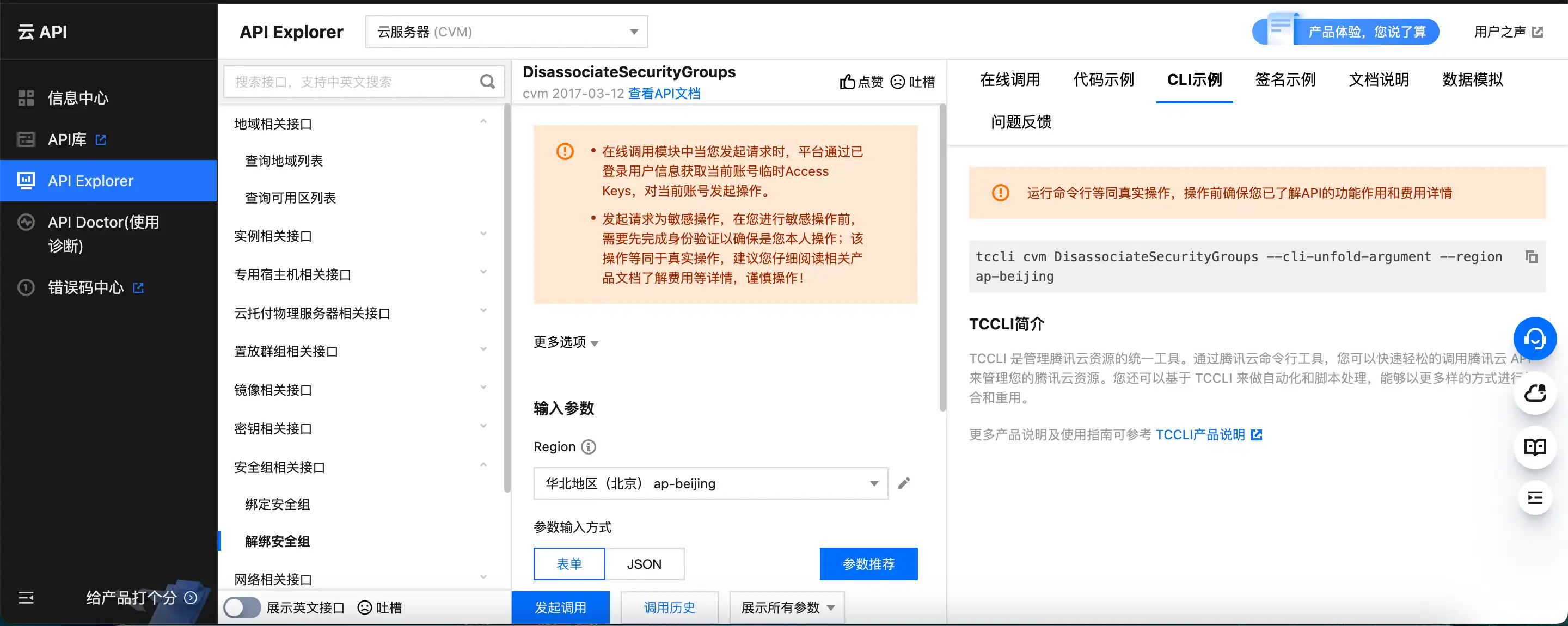
Task: Switch to the 数据模拟 tab
Action: (1472, 79)
